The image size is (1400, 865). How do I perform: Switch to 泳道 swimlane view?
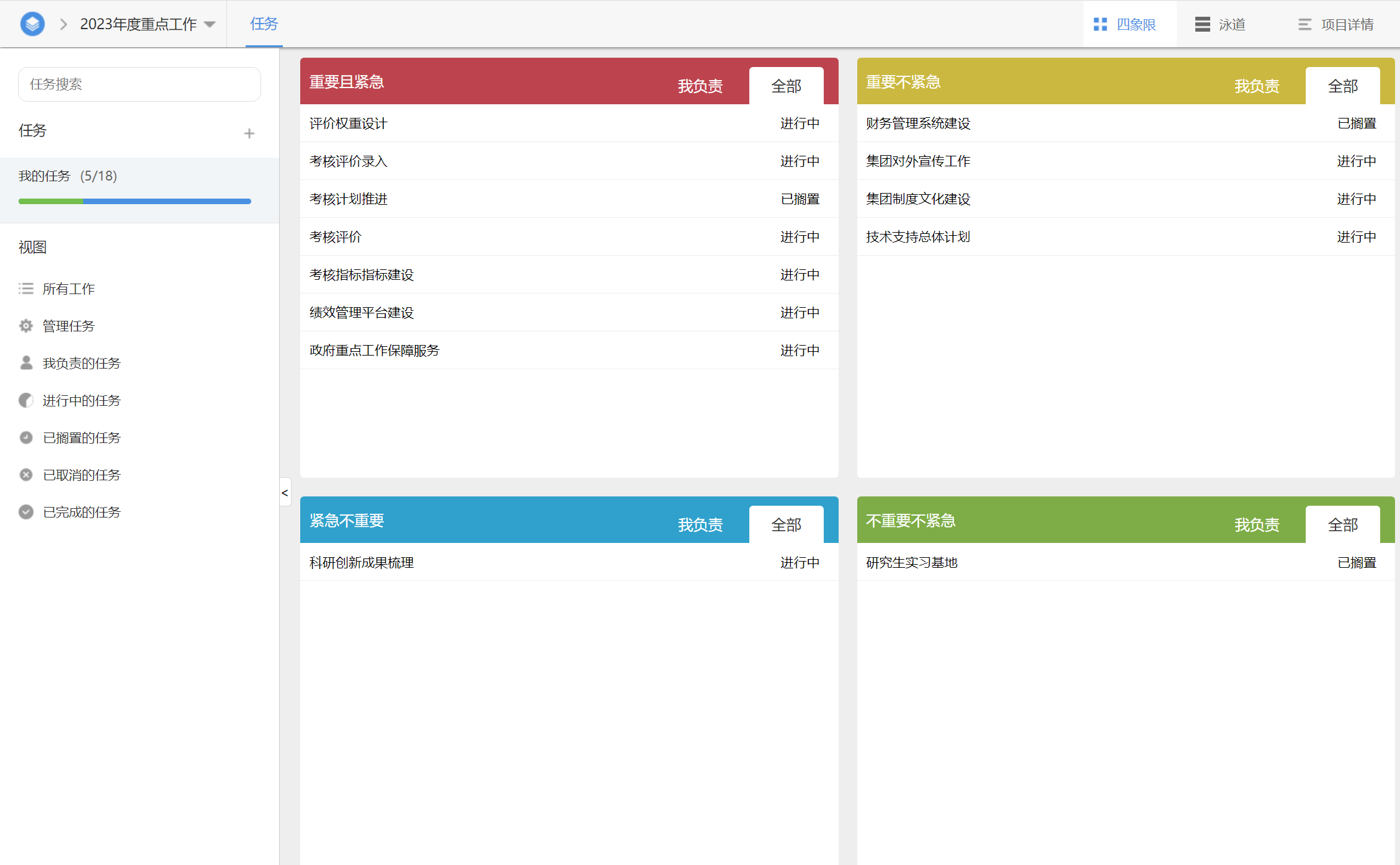point(1220,24)
